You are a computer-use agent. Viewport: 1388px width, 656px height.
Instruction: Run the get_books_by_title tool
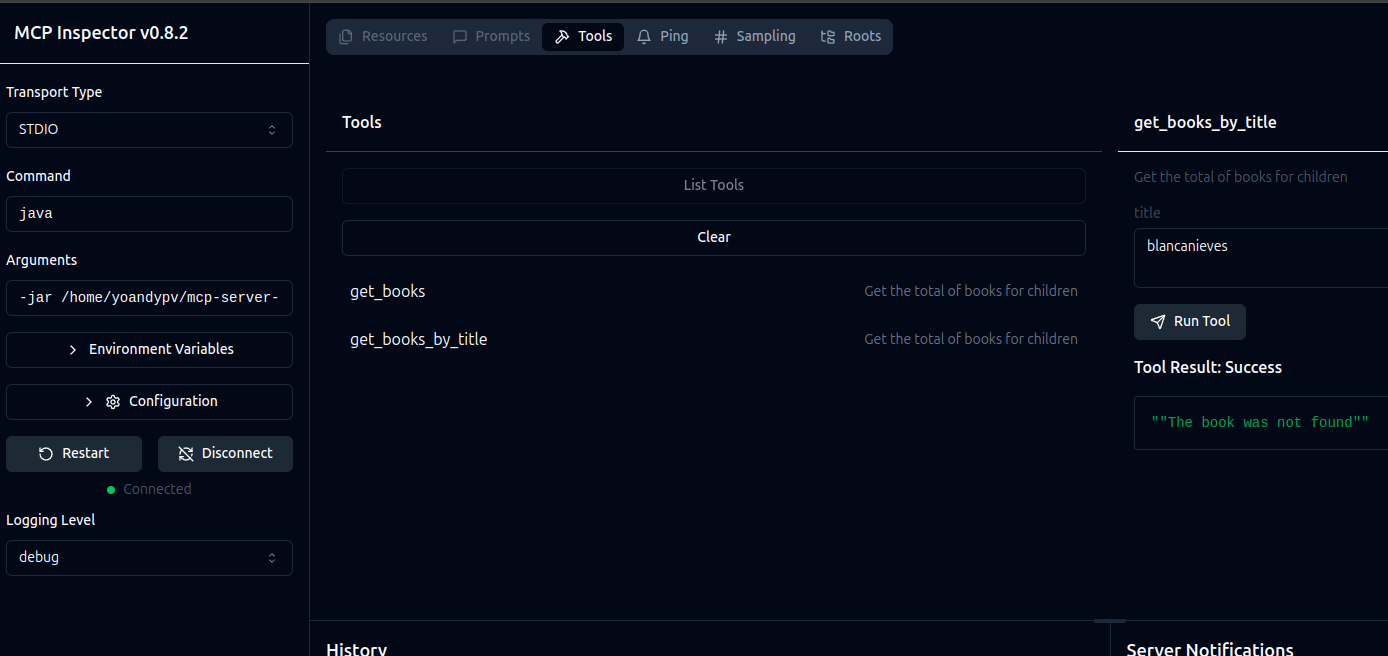coord(1190,322)
